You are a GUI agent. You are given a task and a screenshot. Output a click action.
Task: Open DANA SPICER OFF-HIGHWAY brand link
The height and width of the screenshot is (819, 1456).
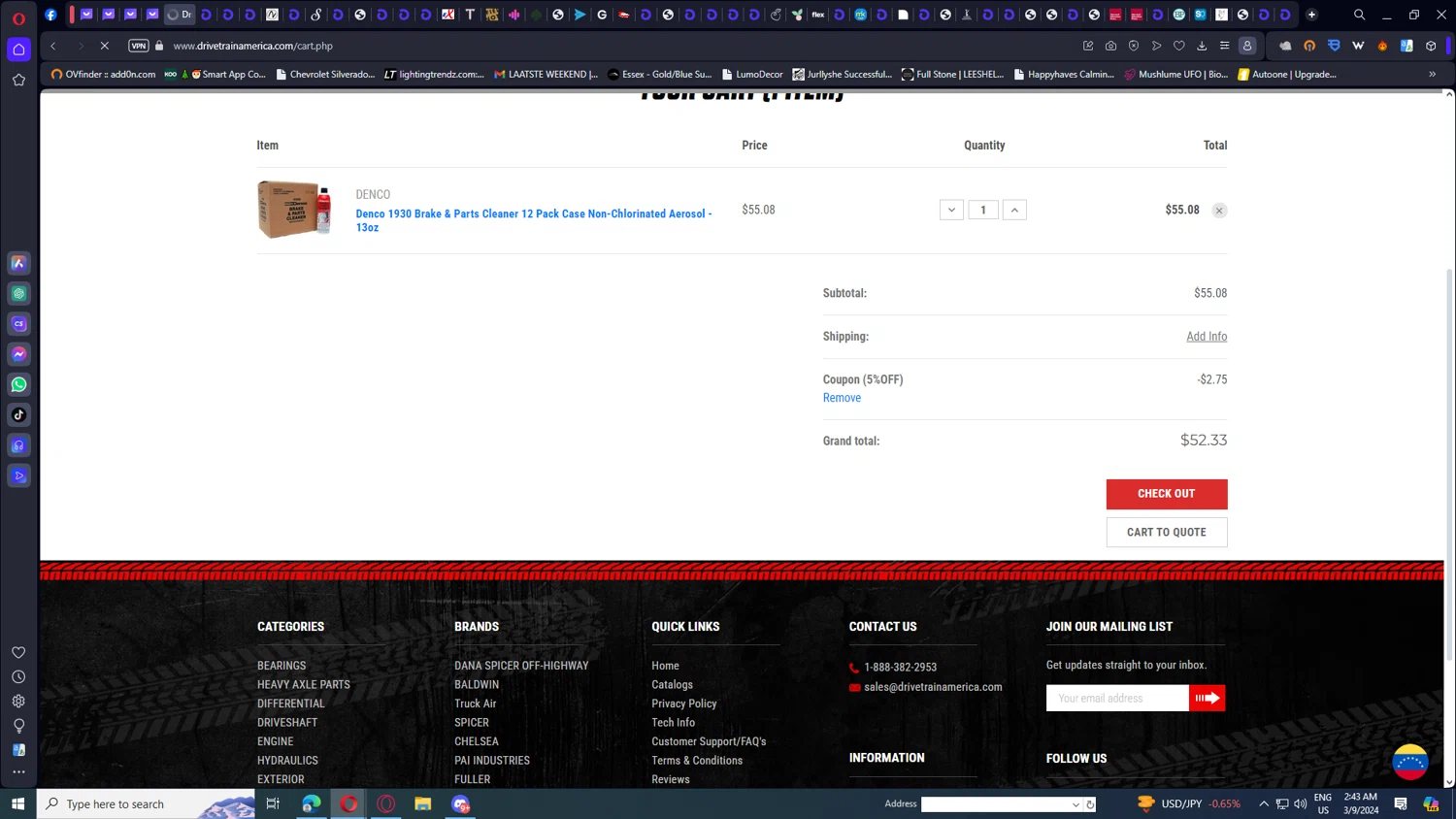(521, 666)
